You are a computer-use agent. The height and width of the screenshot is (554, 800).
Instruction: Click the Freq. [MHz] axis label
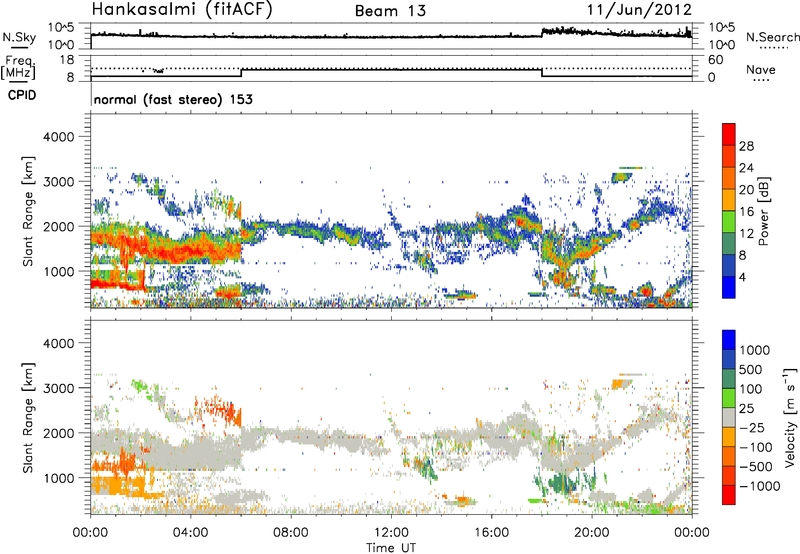pos(18,68)
